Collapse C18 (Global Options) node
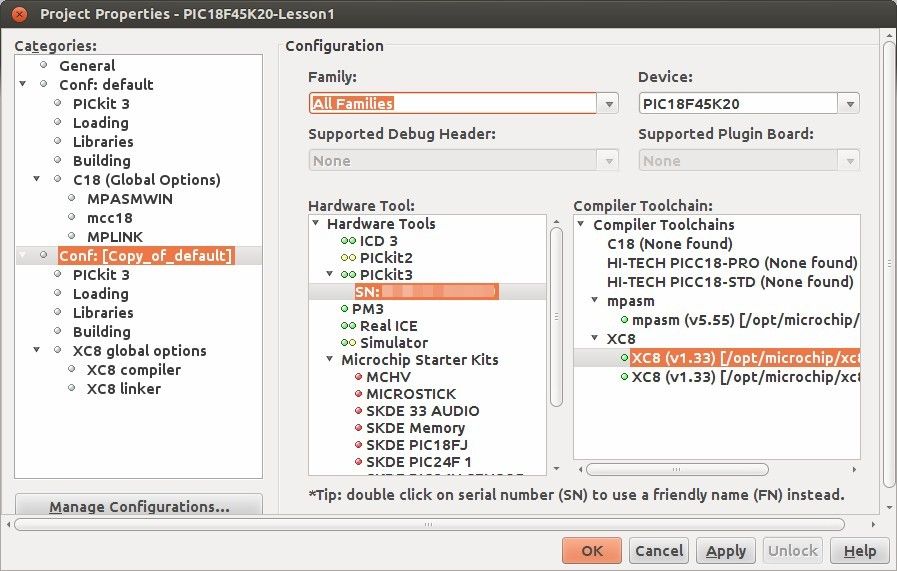The width and height of the screenshot is (897, 571). tap(37, 179)
